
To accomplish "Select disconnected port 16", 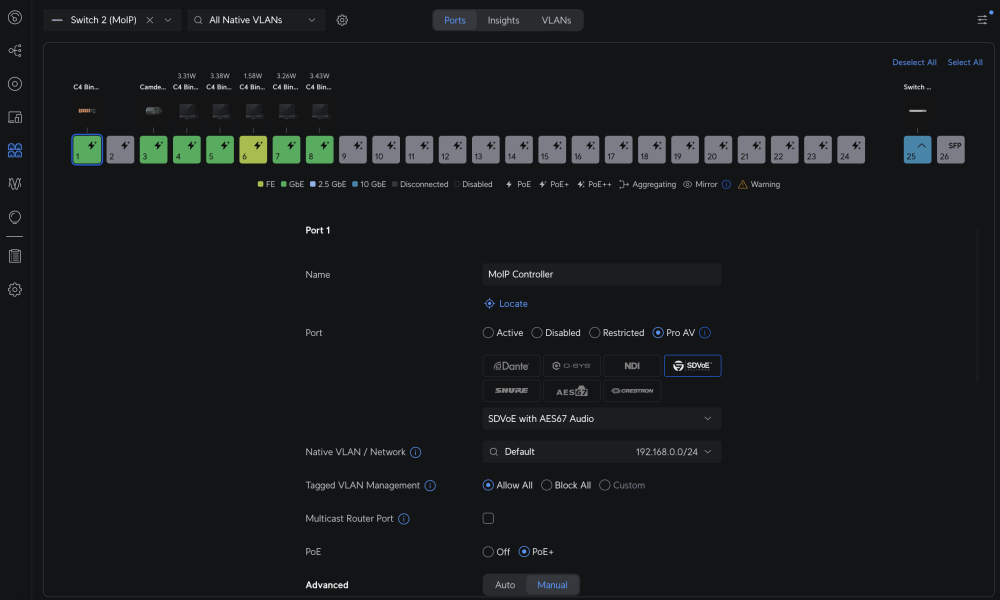I will [x=585, y=150].
